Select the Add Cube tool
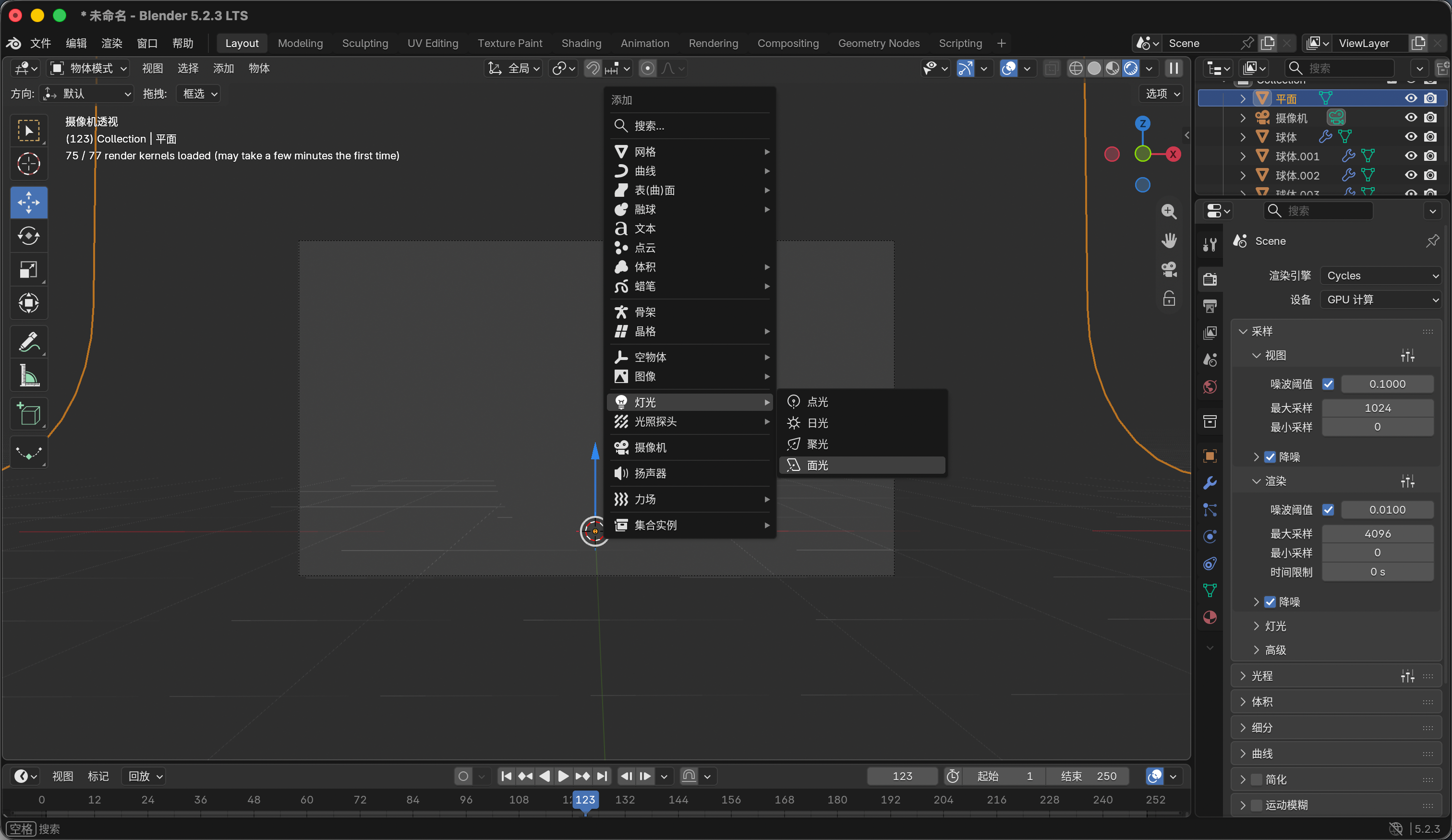This screenshot has width=1452, height=840. pos(28,414)
